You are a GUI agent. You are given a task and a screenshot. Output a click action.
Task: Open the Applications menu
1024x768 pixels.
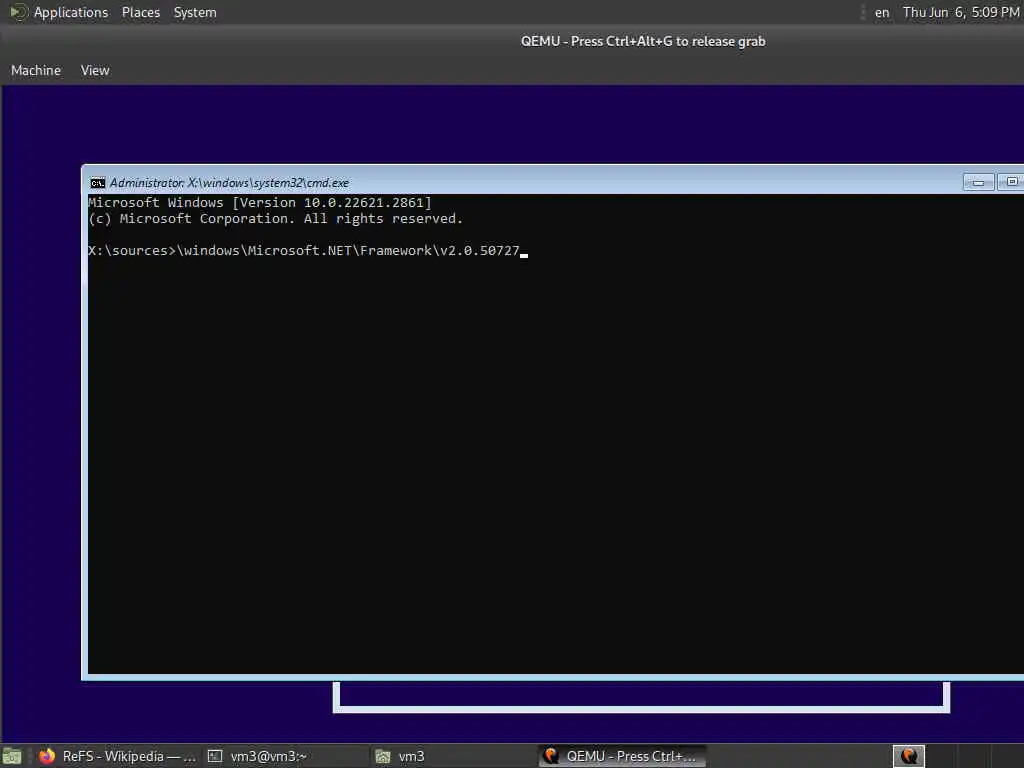[x=71, y=12]
